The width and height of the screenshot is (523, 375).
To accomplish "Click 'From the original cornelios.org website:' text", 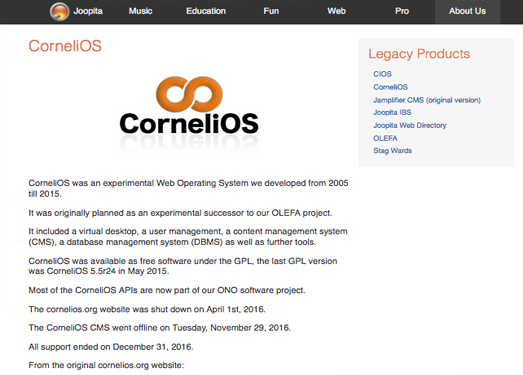I will point(106,365).
